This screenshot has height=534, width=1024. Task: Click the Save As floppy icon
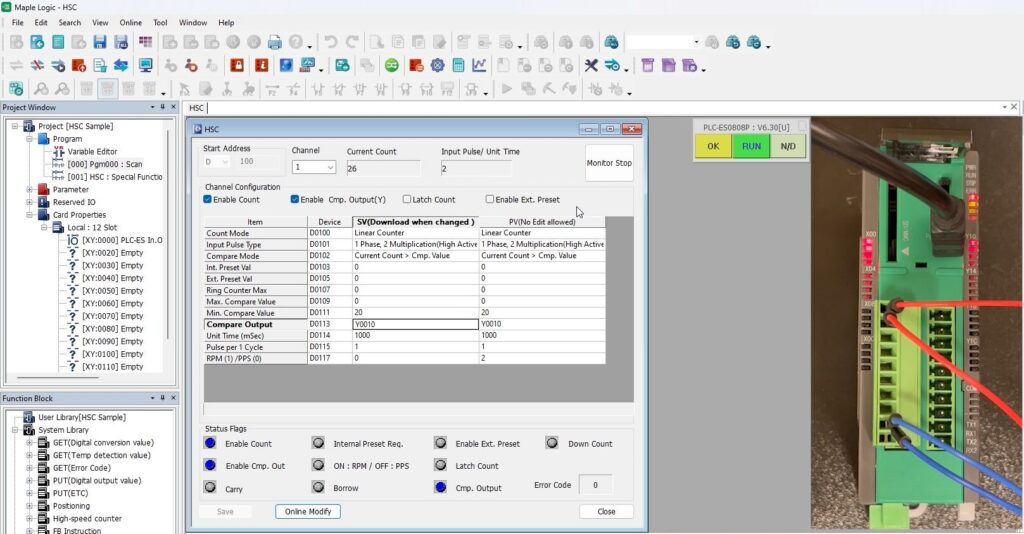click(x=121, y=42)
